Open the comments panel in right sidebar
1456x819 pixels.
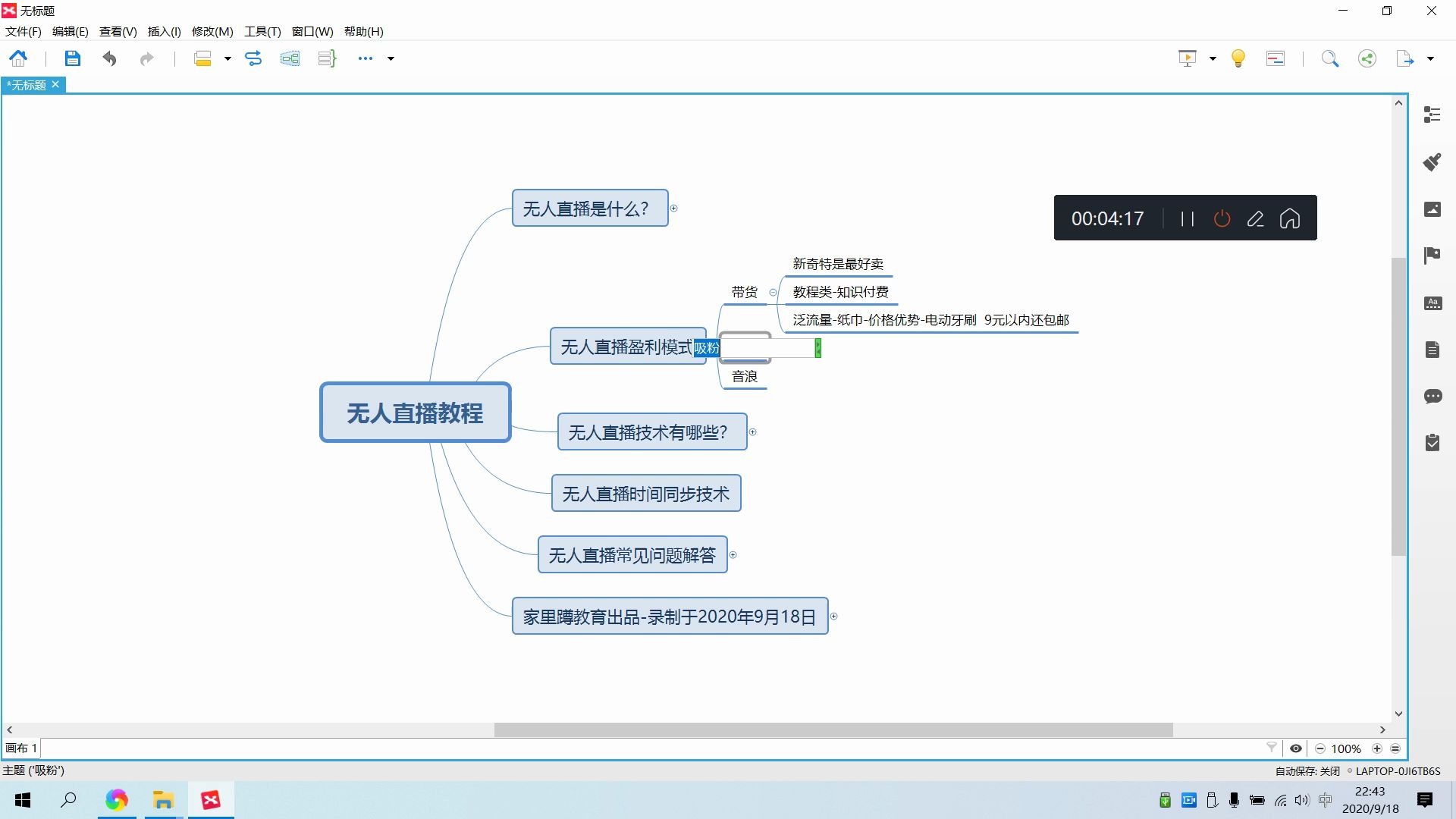(x=1432, y=396)
